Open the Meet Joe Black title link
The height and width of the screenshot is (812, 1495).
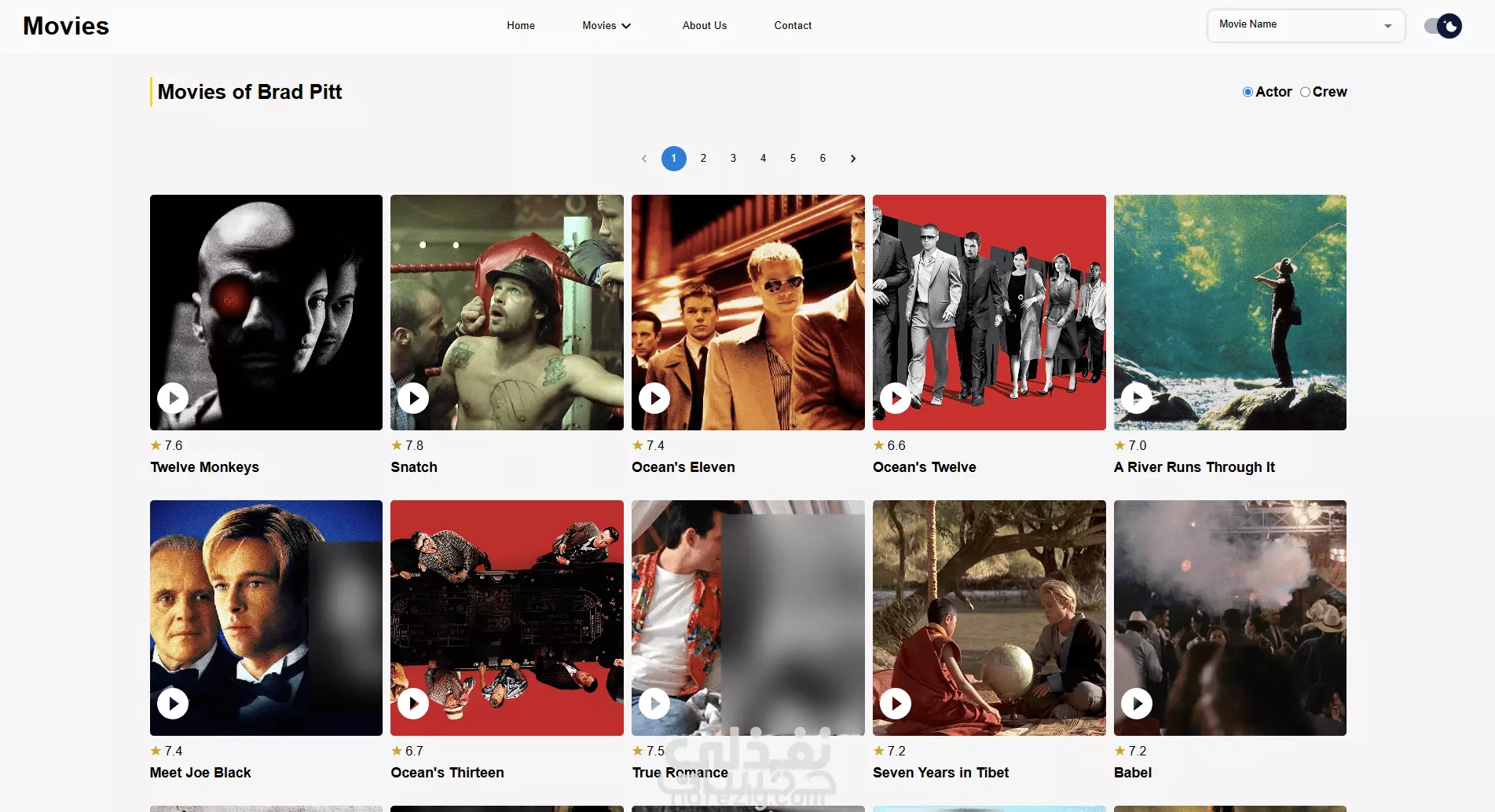click(x=200, y=773)
